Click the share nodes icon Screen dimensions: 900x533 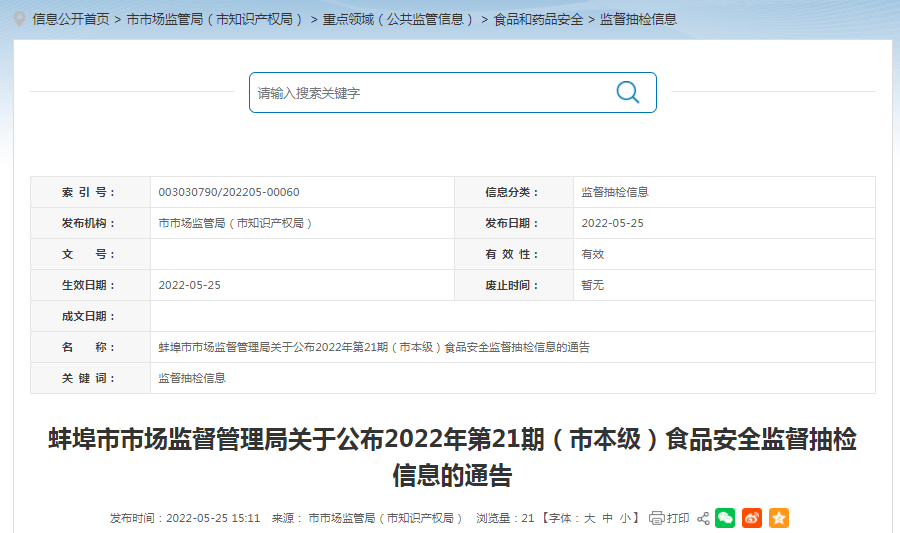(703, 519)
